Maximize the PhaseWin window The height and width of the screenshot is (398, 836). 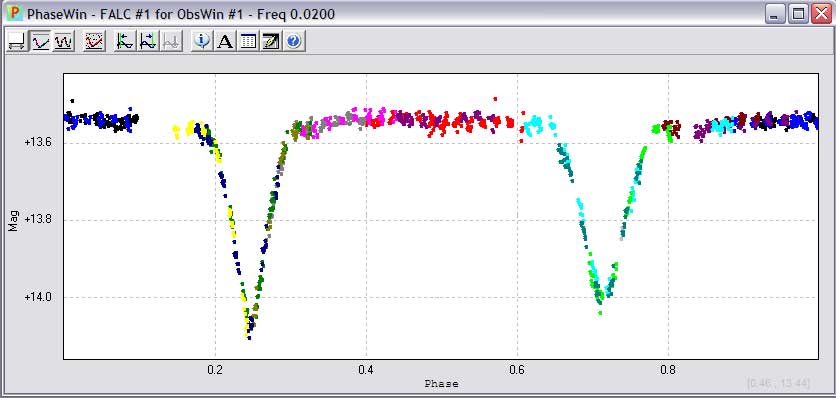coord(799,14)
